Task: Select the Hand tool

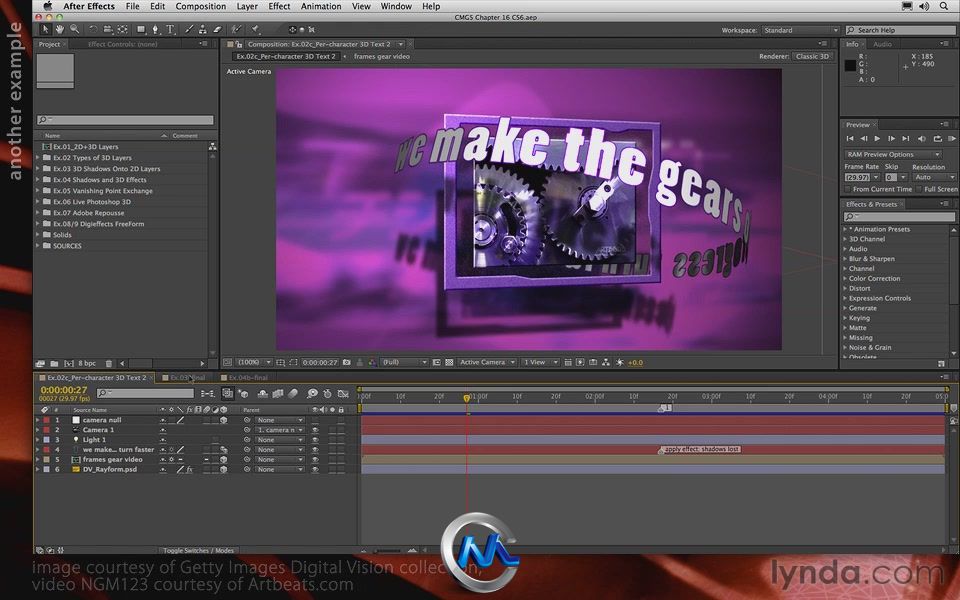Action: pyautogui.click(x=59, y=29)
